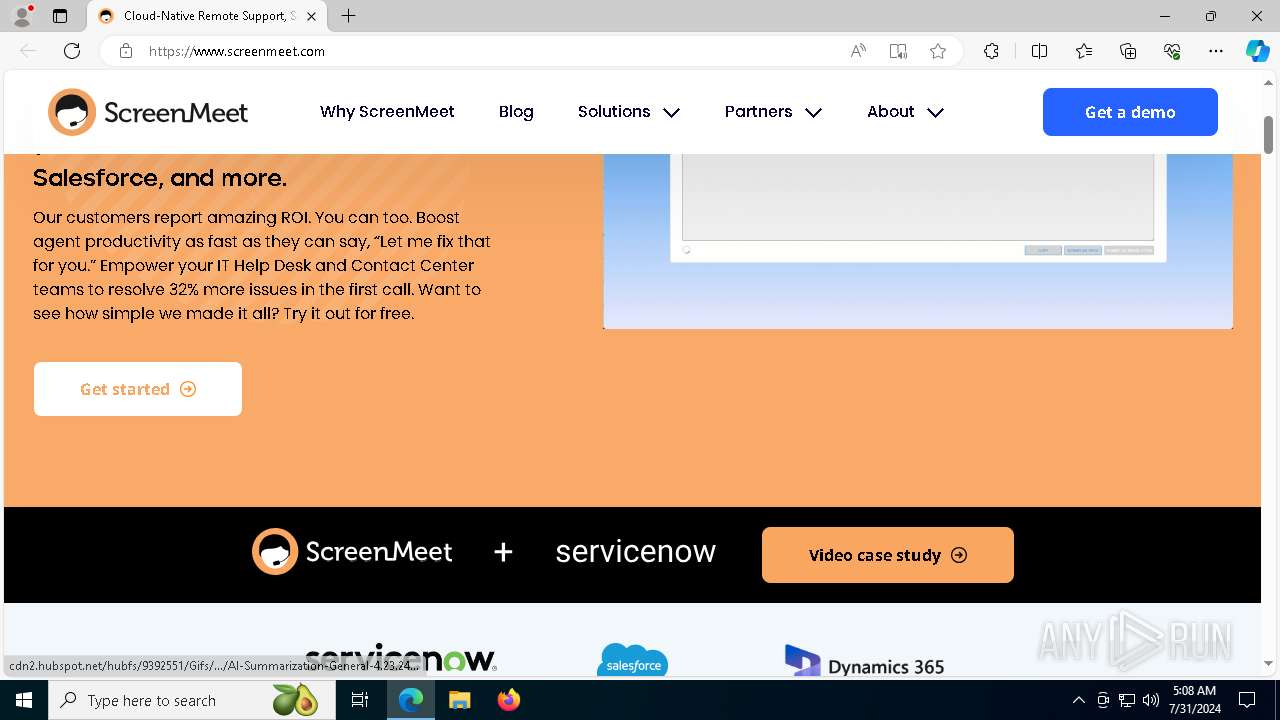Click the Edge icon in taskbar
The image size is (1280, 720).
point(411,700)
